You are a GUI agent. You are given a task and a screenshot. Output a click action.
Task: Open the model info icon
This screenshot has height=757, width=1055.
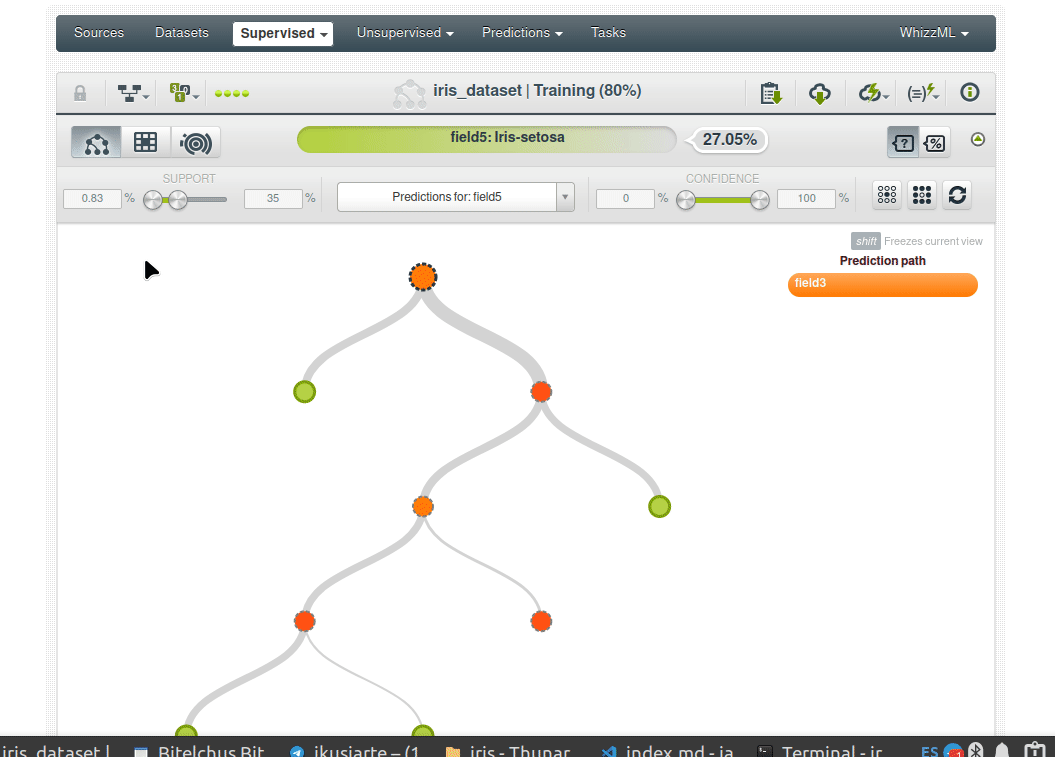[x=969, y=93]
